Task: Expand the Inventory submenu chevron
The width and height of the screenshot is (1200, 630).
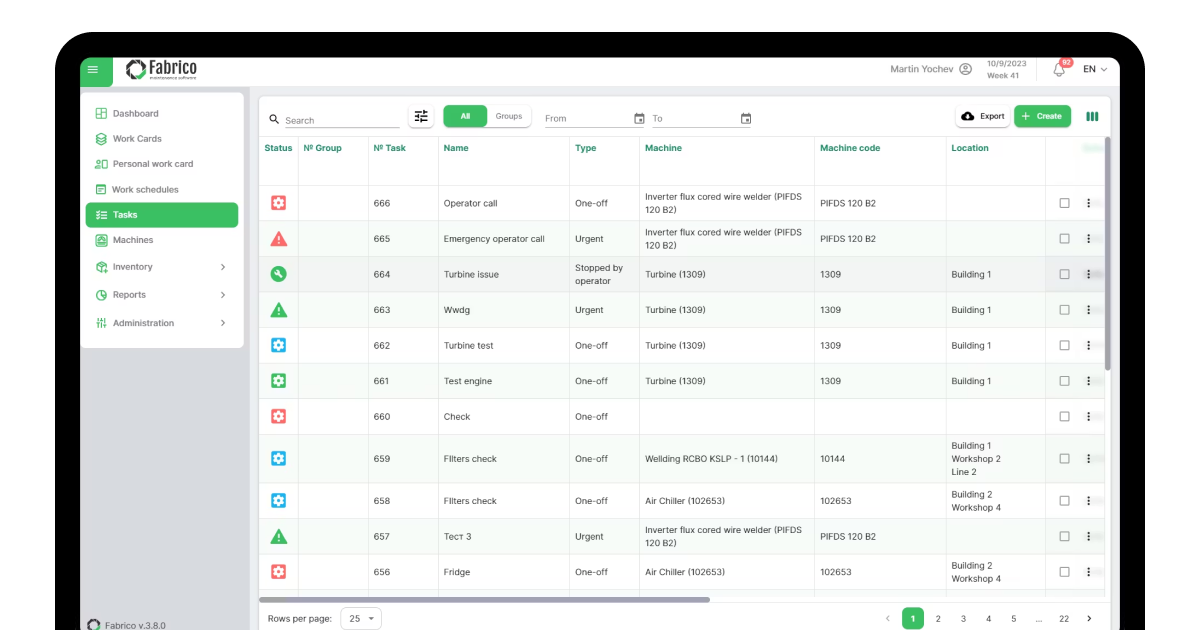Action: (x=223, y=267)
